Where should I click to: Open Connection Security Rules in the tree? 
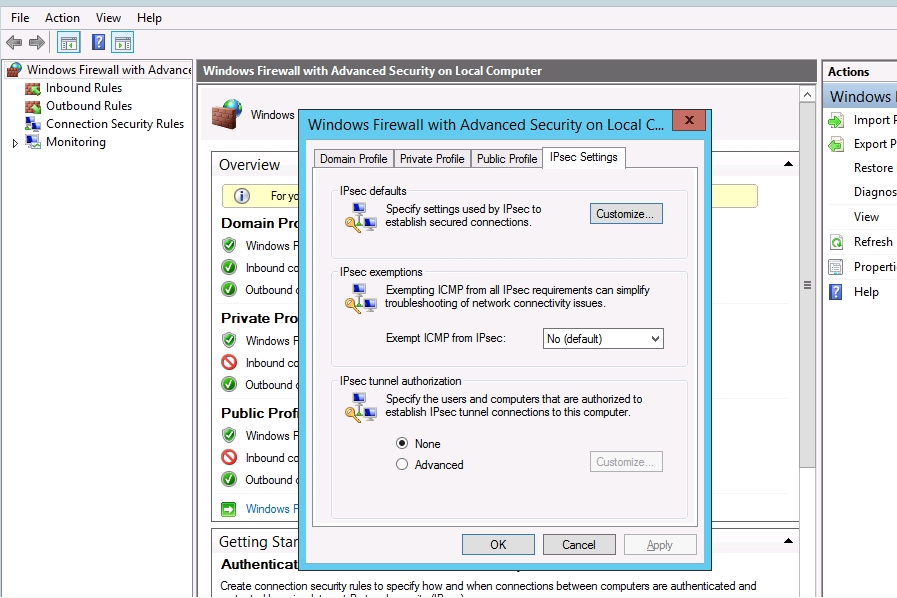coord(115,124)
